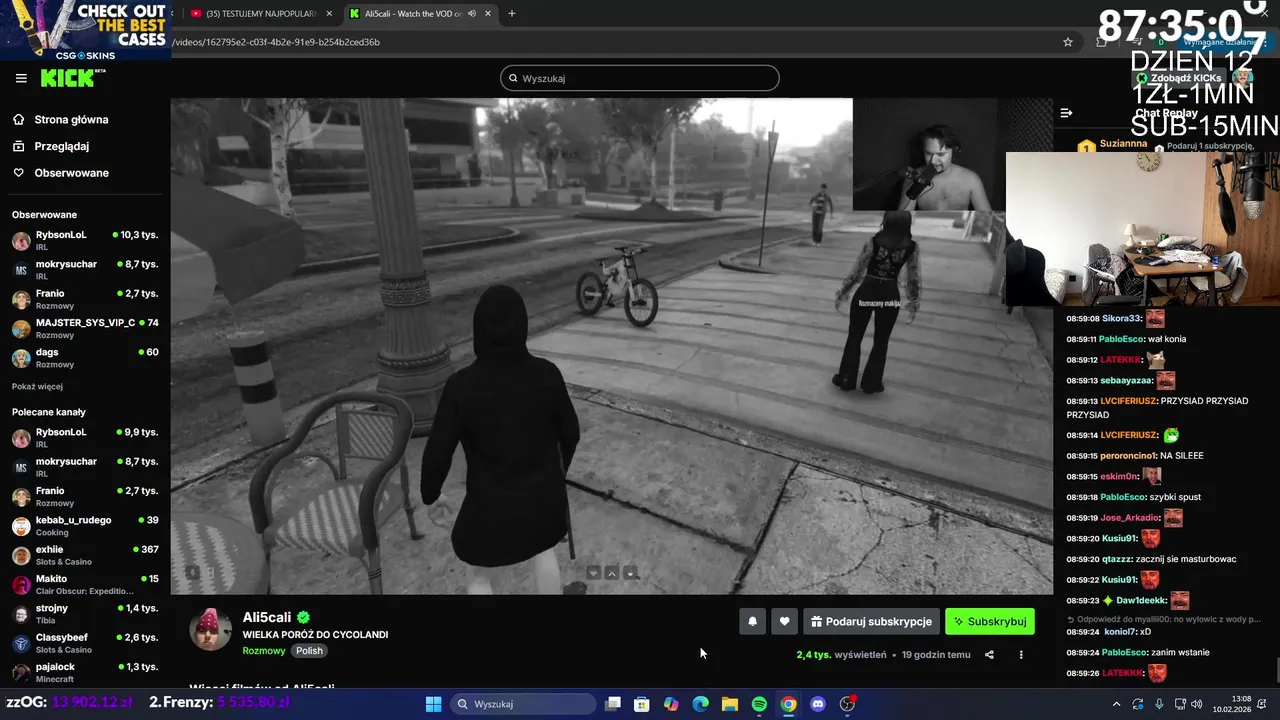Open RybsonLoL under Obserwowane

click(x=85, y=241)
